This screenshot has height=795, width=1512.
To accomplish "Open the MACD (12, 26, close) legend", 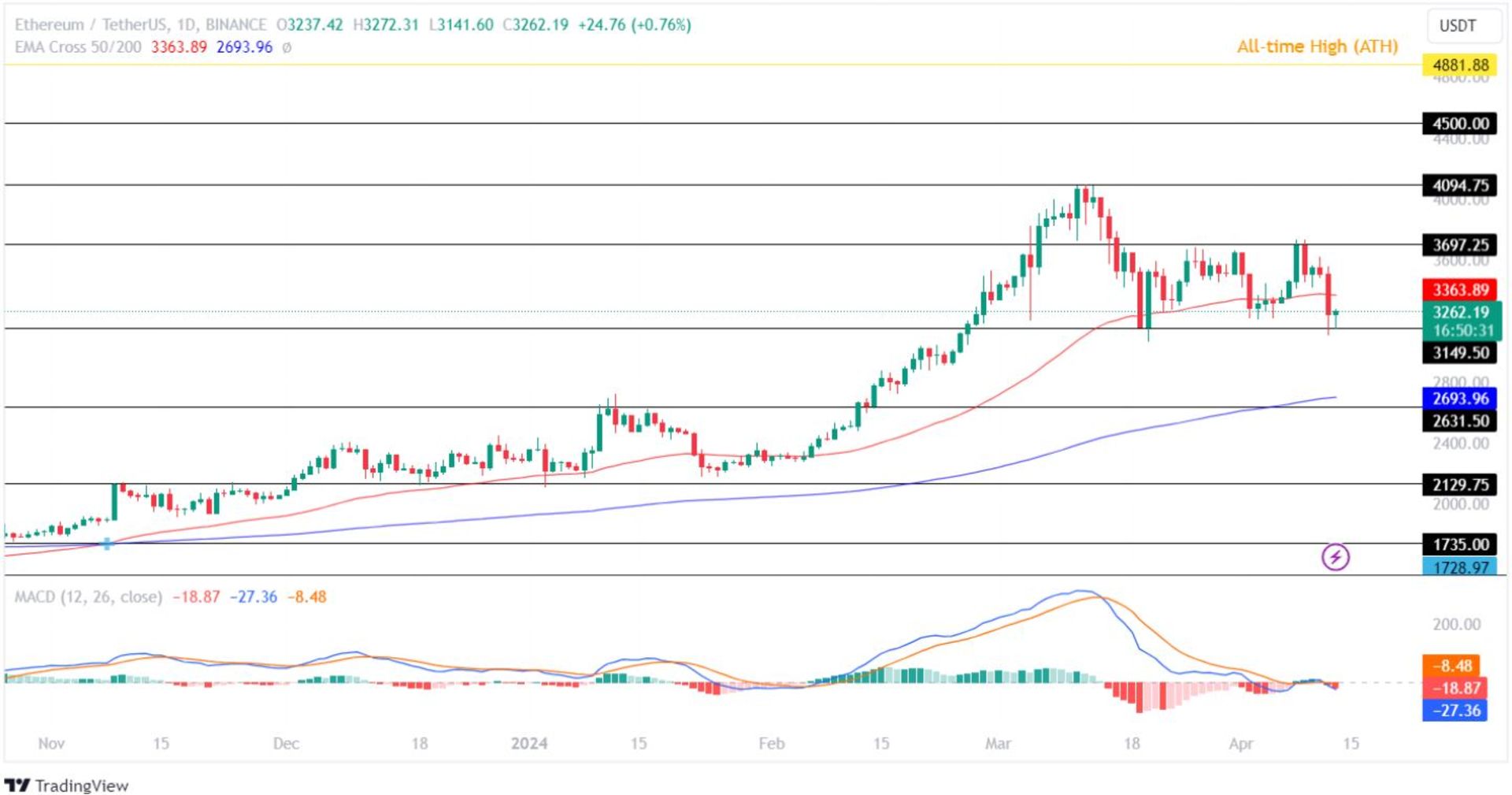I will pyautogui.click(x=88, y=596).
